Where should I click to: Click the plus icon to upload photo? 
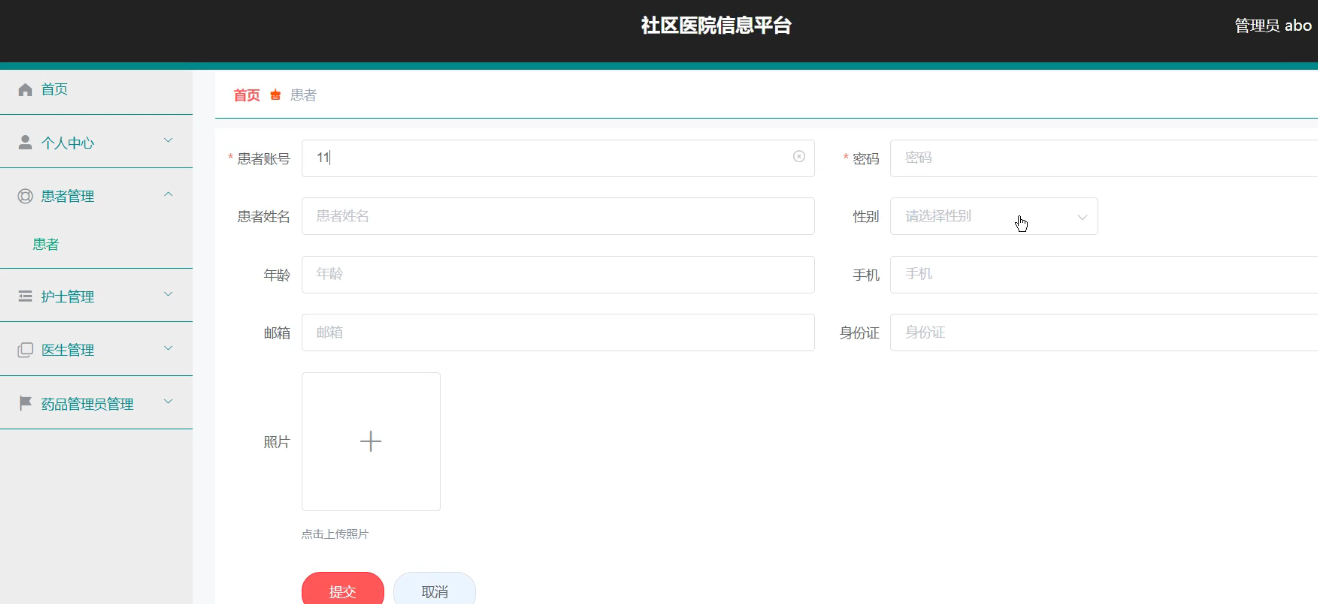[371, 441]
